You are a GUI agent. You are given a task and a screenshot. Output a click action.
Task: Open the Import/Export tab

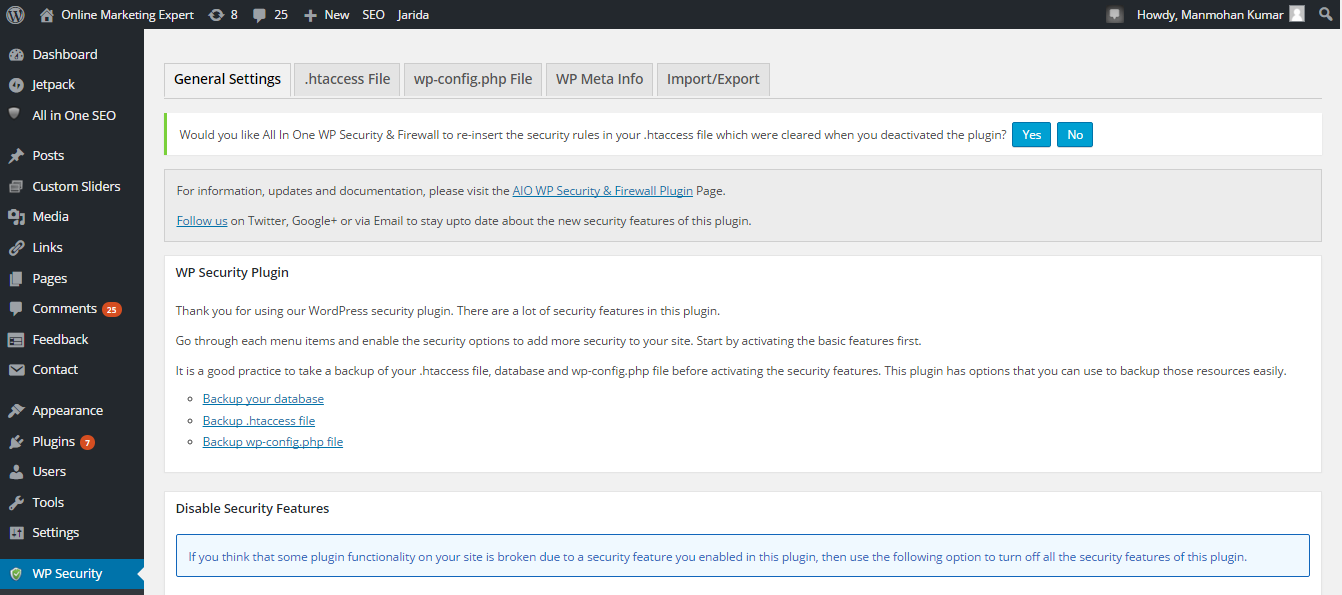pos(713,79)
